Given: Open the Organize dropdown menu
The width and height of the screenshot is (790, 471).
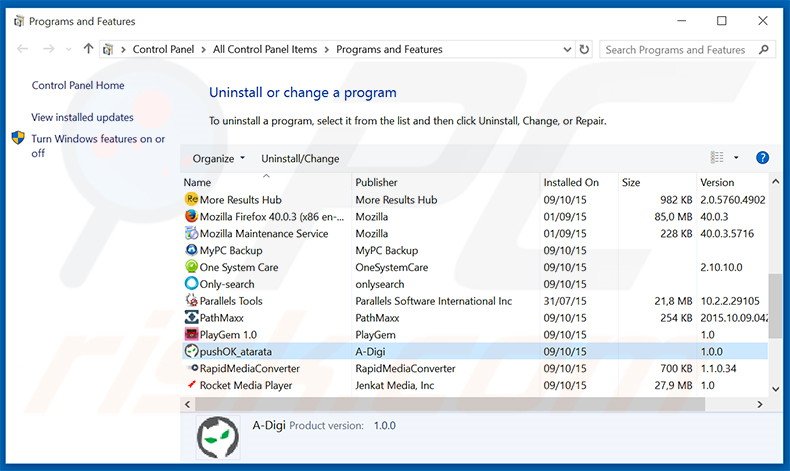Looking at the screenshot, I should 218,158.
